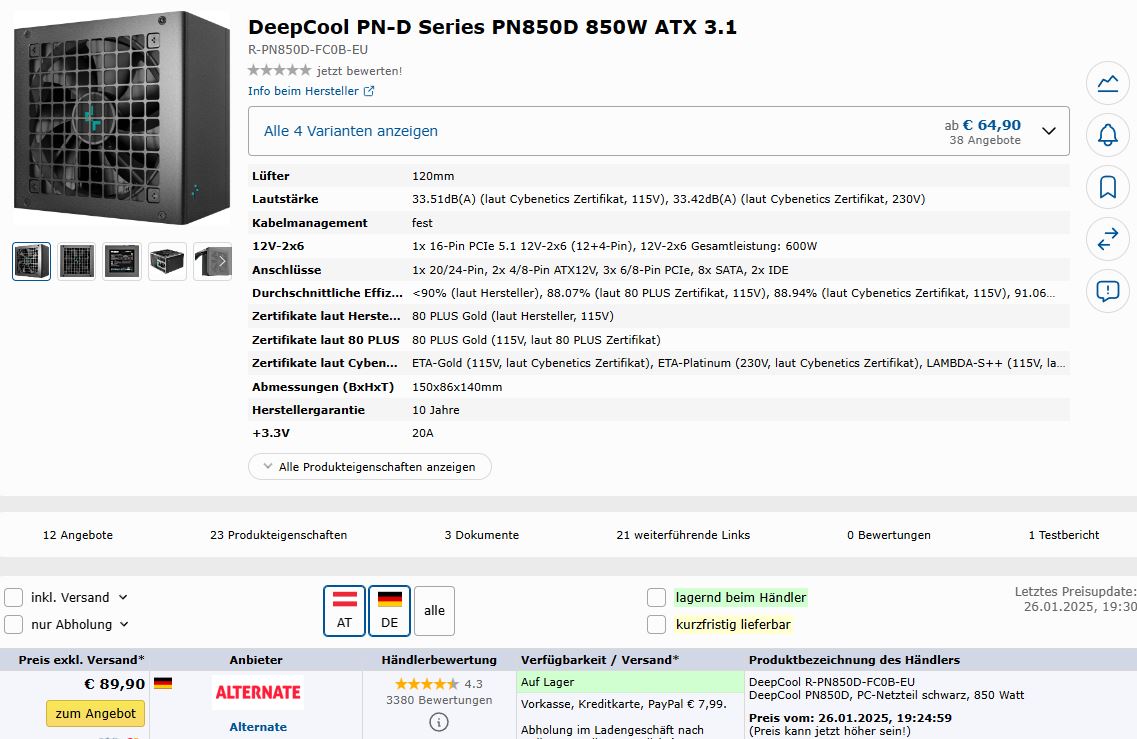This screenshot has width=1137, height=739.
Task: Click the Lüfter 120mm value
Action: (x=433, y=176)
